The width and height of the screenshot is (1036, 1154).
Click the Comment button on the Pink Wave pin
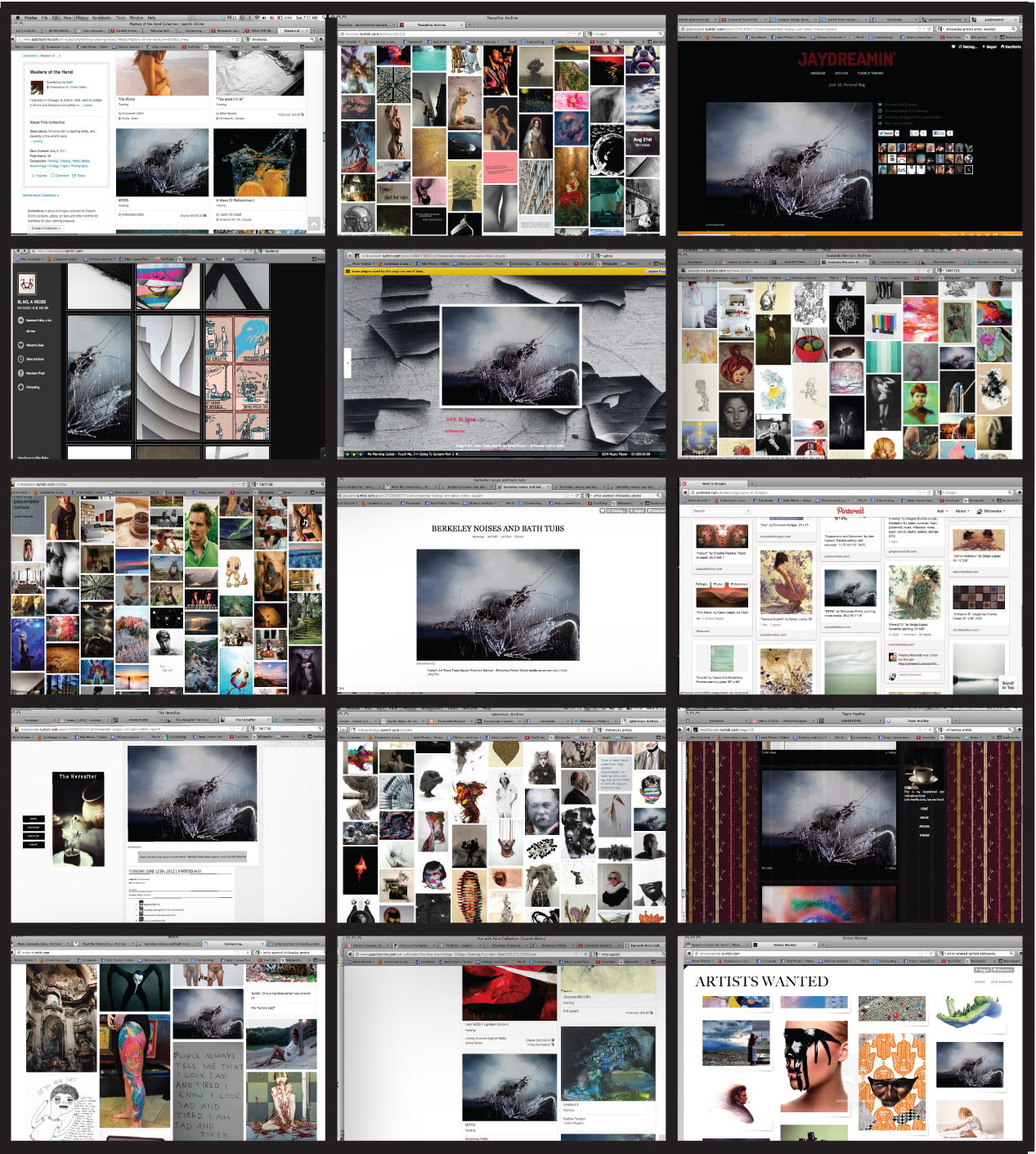739,584
